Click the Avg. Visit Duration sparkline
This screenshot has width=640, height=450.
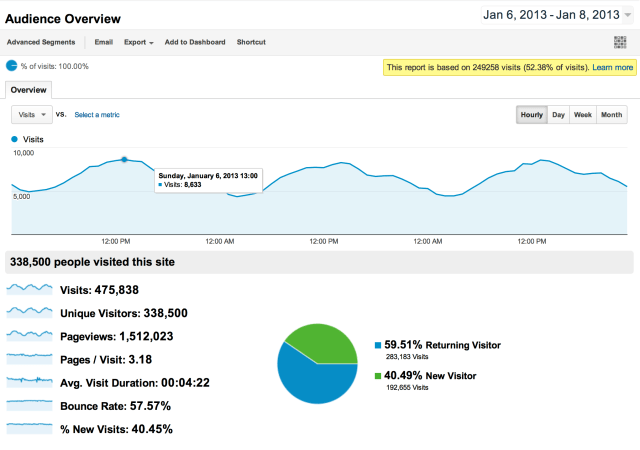[x=29, y=382]
